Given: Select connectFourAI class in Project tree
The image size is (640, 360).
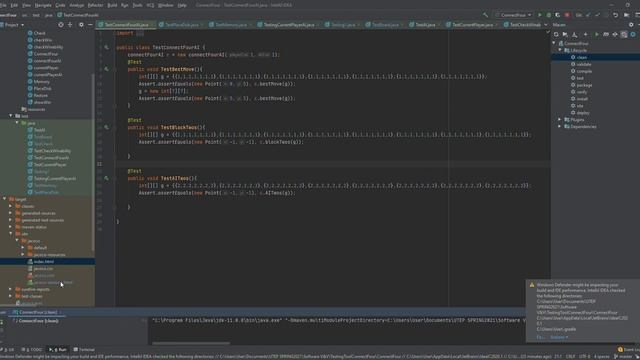Looking at the screenshot, I should [x=47, y=61].
